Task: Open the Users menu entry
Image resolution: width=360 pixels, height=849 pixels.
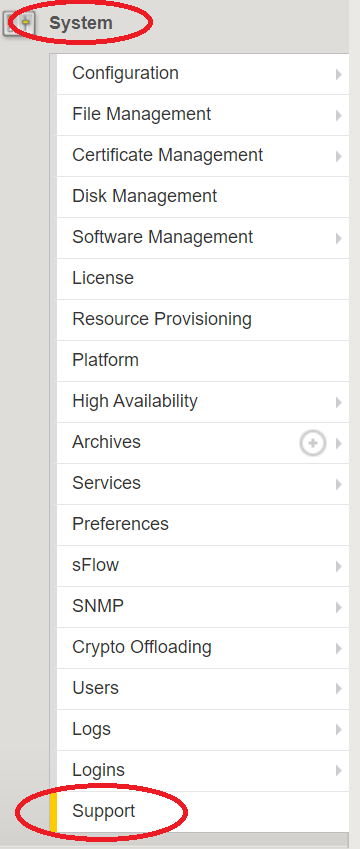Action: click(x=203, y=689)
